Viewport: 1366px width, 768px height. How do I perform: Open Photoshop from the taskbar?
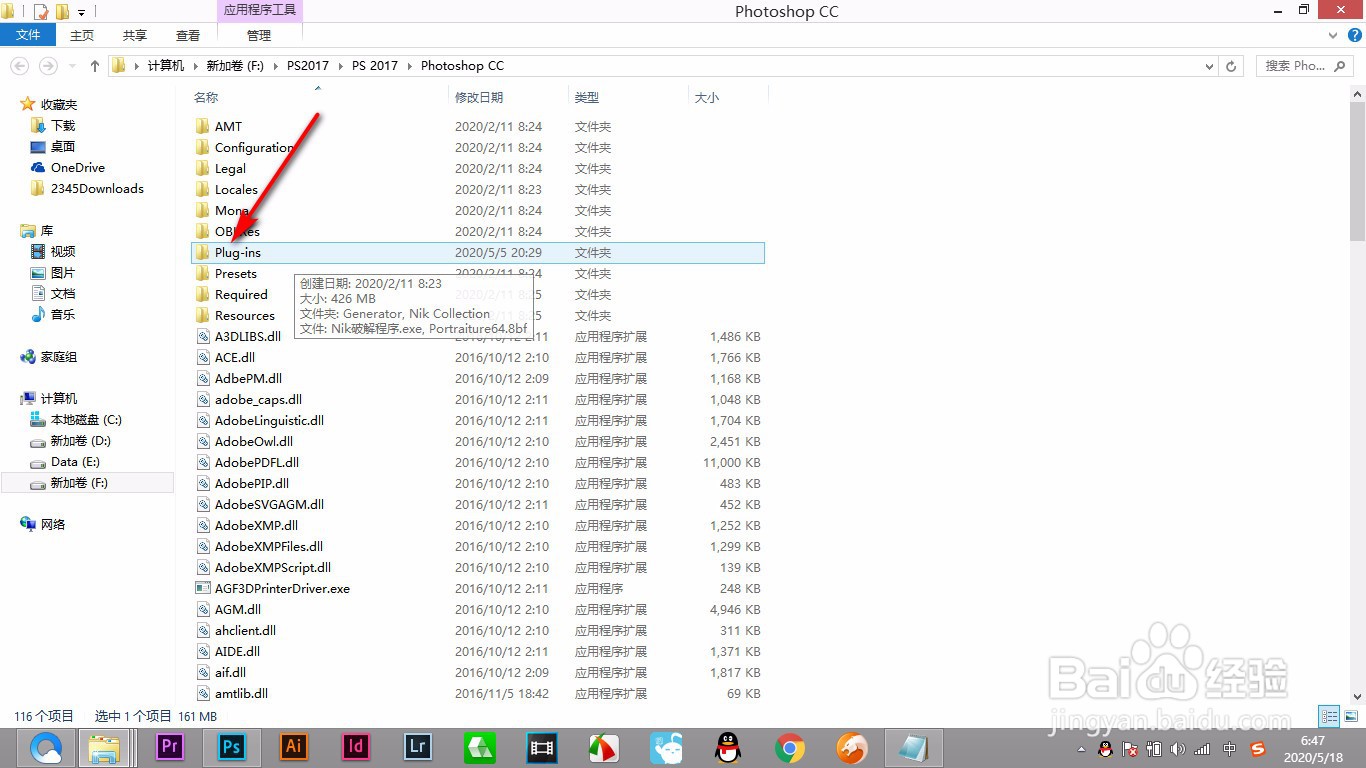[232, 747]
